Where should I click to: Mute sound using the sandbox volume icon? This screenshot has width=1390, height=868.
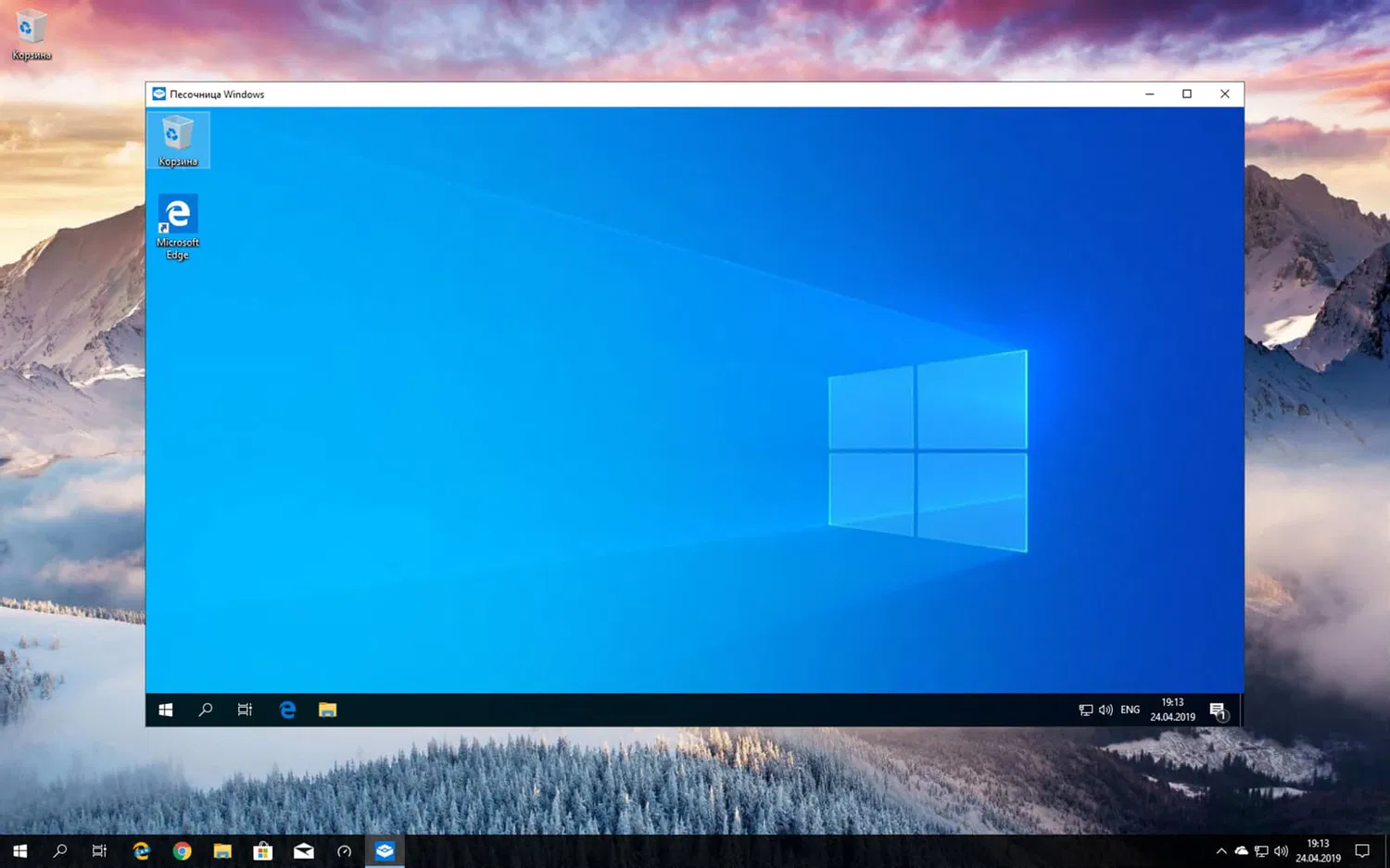pyautogui.click(x=1105, y=709)
